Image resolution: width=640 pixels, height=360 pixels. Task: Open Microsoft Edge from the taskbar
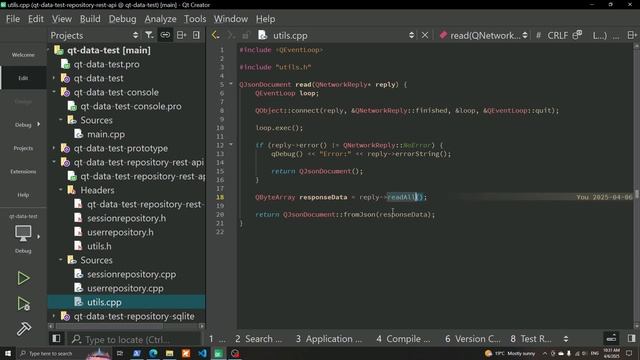153,353
